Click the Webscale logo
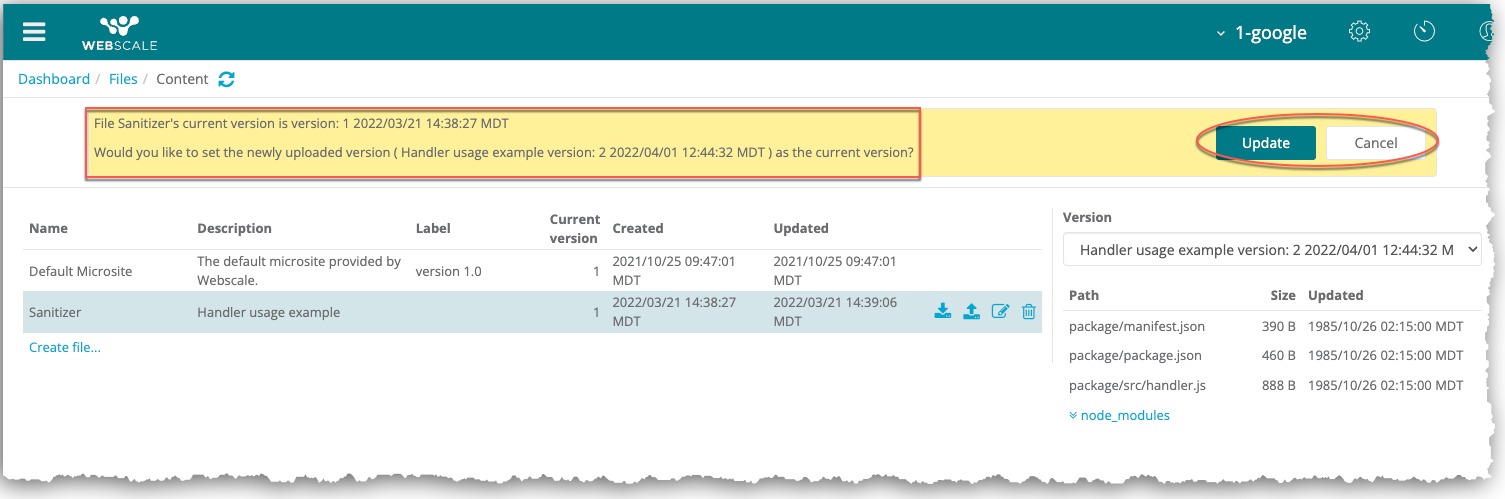This screenshot has width=1505, height=499. pyautogui.click(x=119, y=32)
